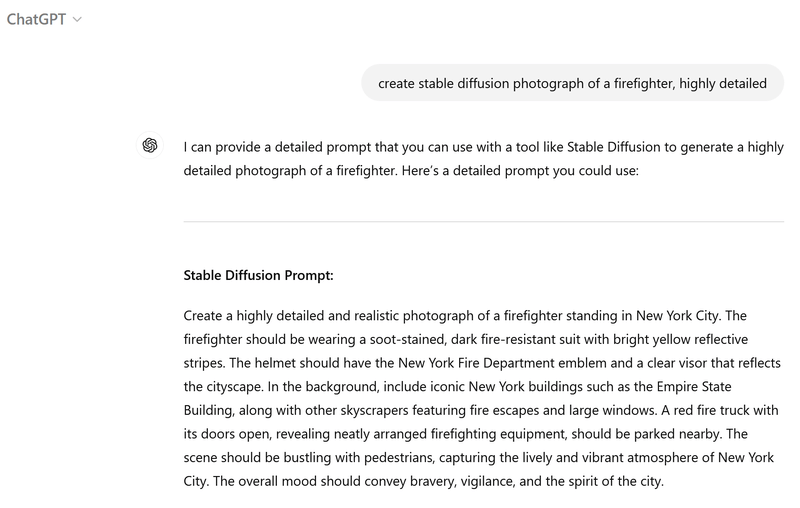Click the horizontal divider line
Screen dimensions: 800x508
pos(484,221)
